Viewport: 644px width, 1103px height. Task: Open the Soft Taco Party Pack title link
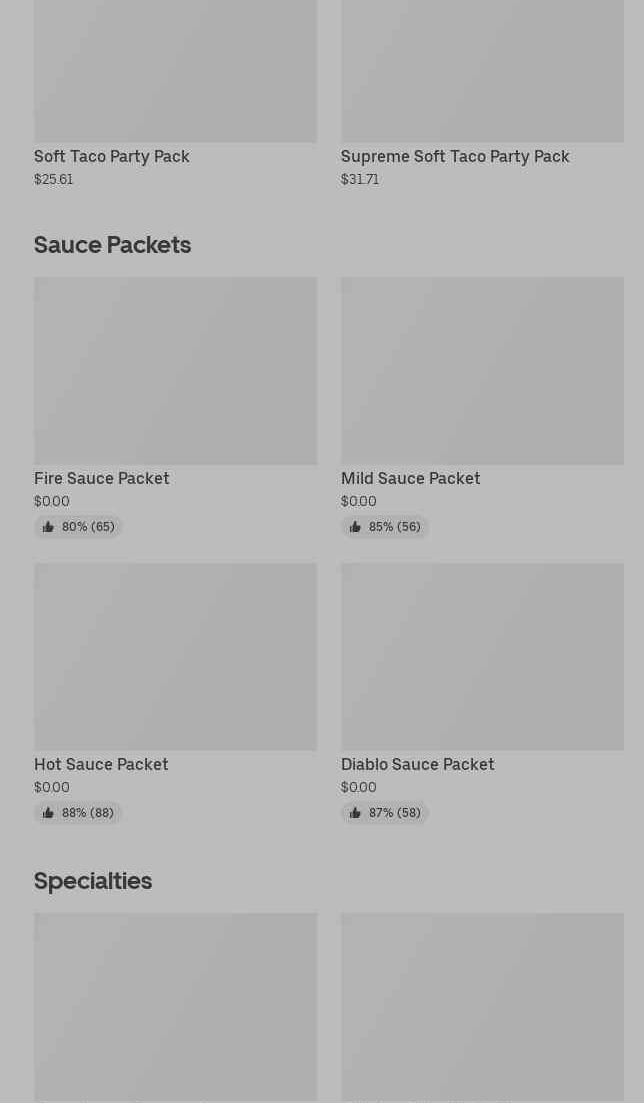(112, 156)
